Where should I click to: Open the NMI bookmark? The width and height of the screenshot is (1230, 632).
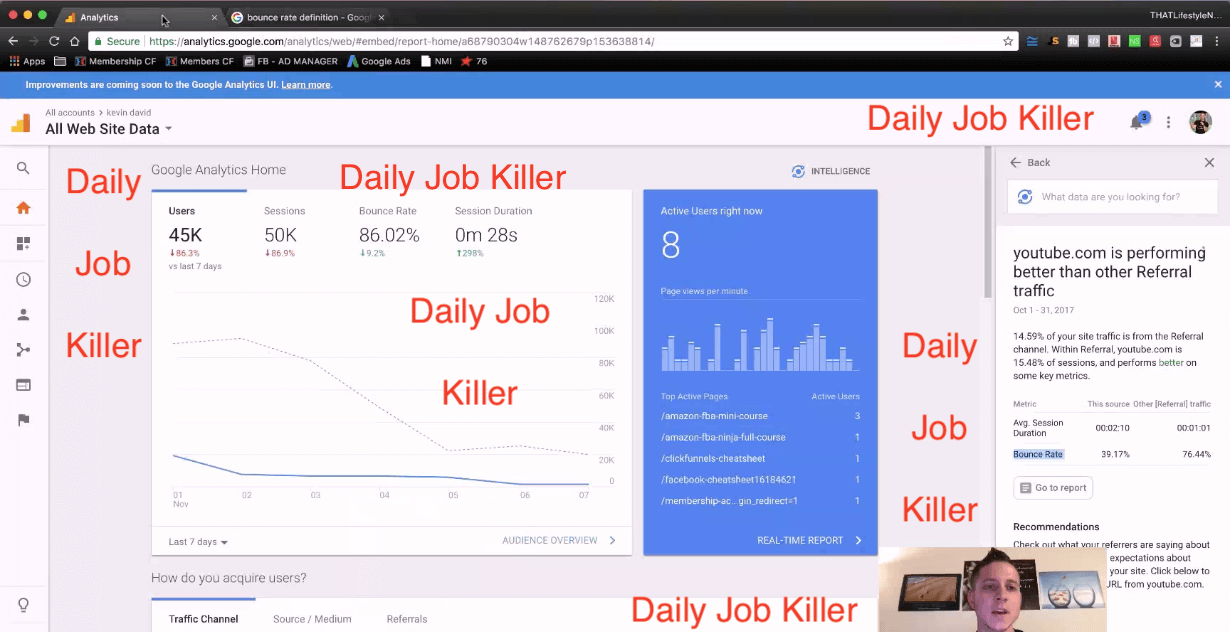pyautogui.click(x=437, y=61)
